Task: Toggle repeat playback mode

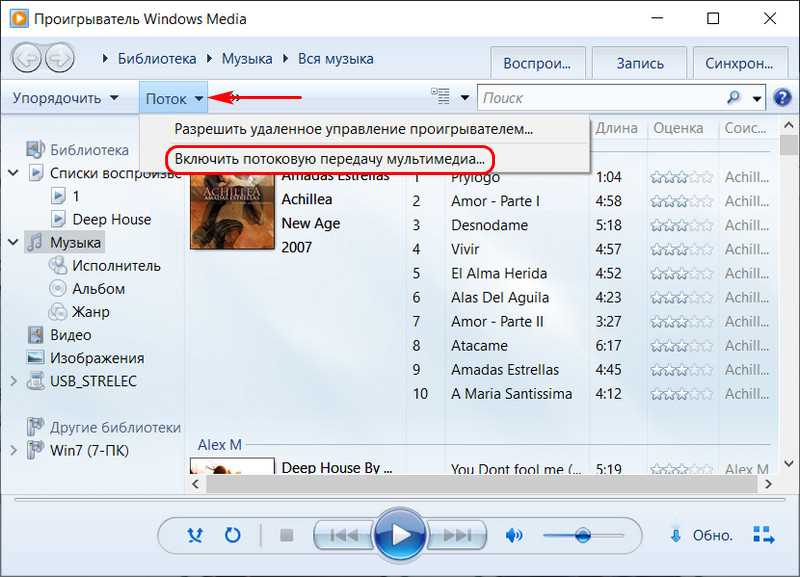Action: (233, 535)
